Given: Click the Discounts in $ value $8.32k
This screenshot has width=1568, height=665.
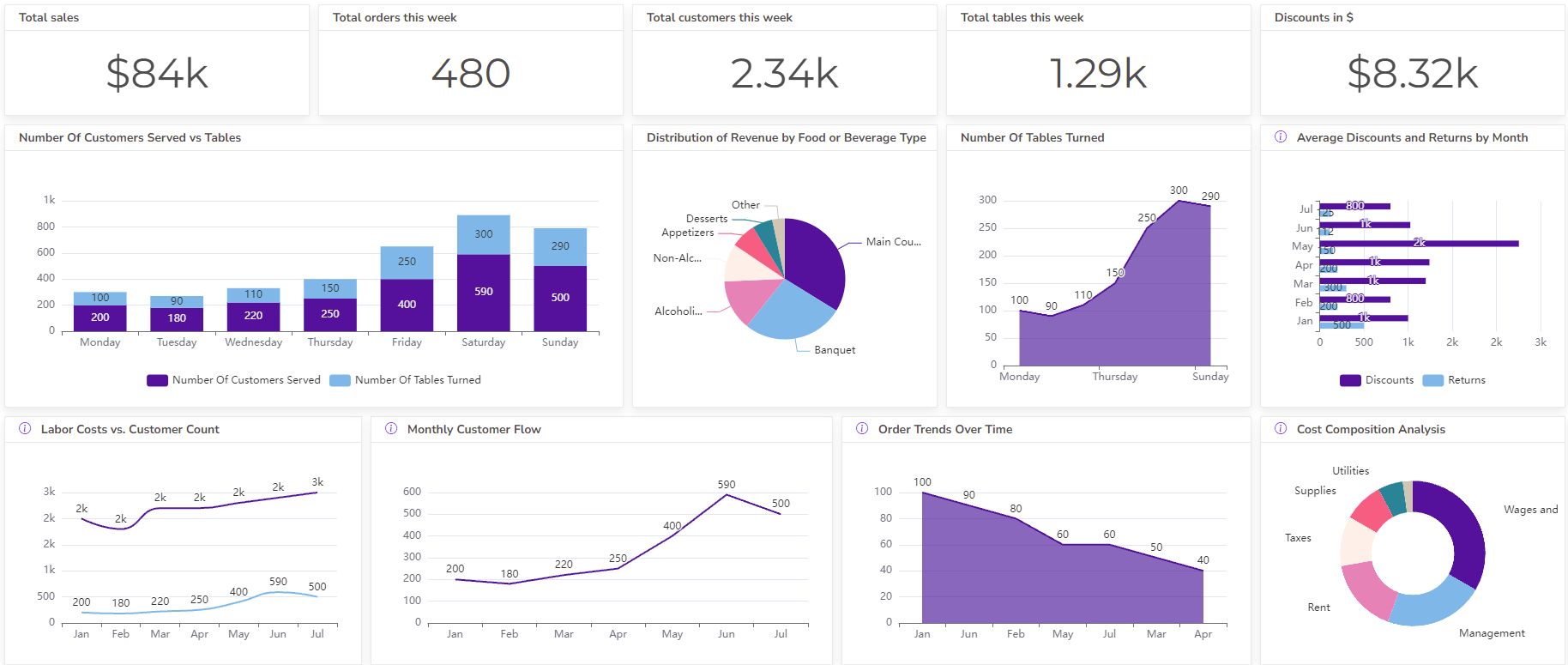Looking at the screenshot, I should tap(1412, 74).
